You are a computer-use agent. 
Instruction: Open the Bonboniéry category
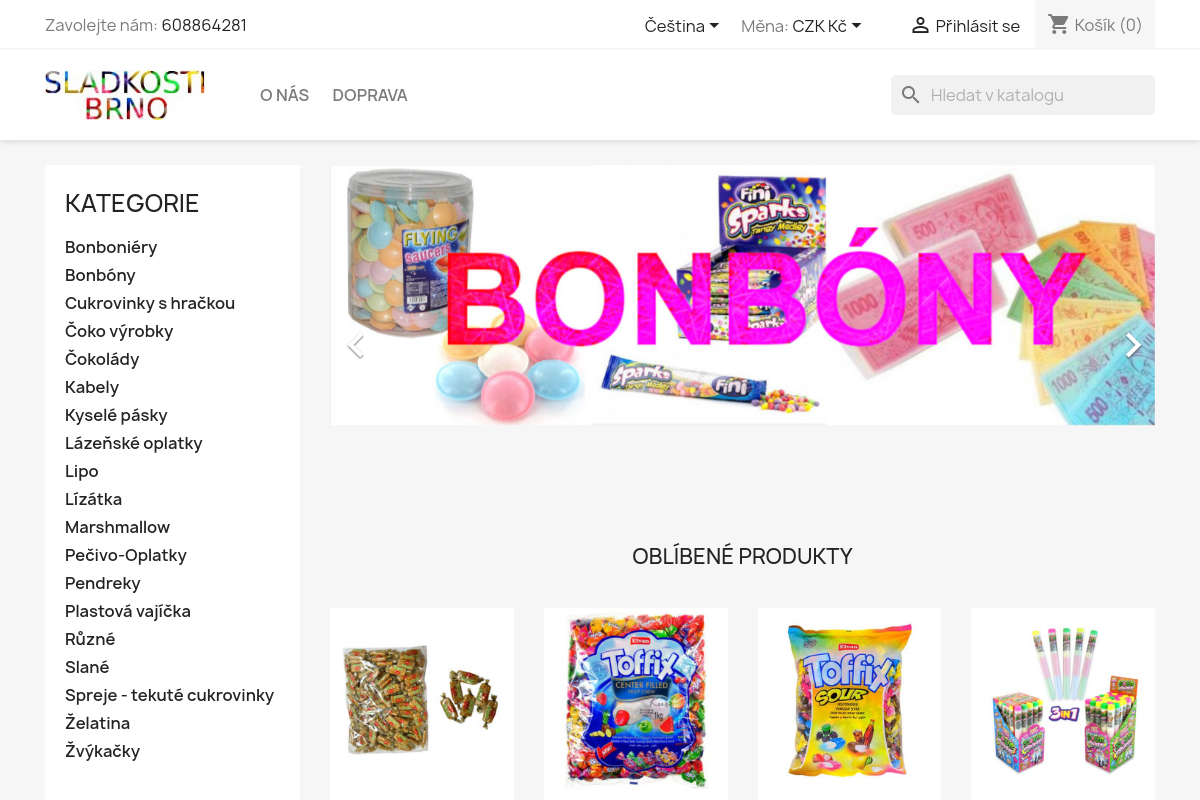coord(111,247)
